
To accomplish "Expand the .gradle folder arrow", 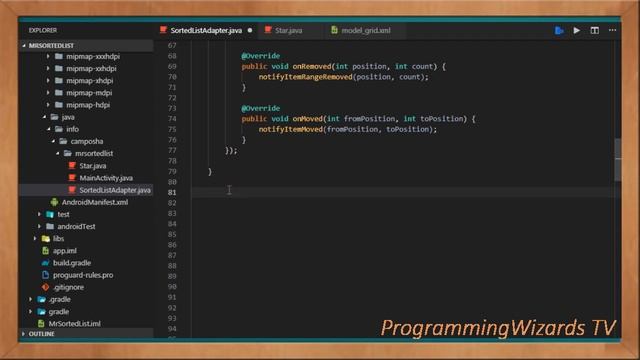I will click(x=30, y=299).
